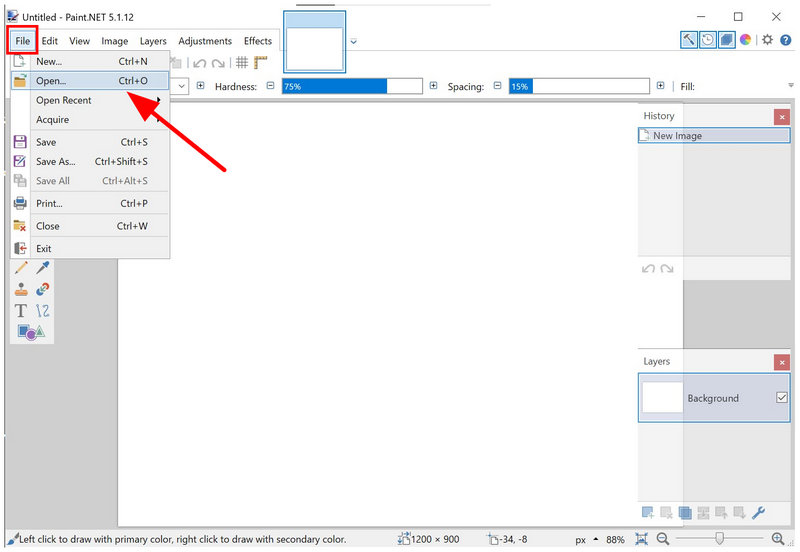800x552 pixels.
Task: Select the Pencil tool
Action: click(21, 267)
